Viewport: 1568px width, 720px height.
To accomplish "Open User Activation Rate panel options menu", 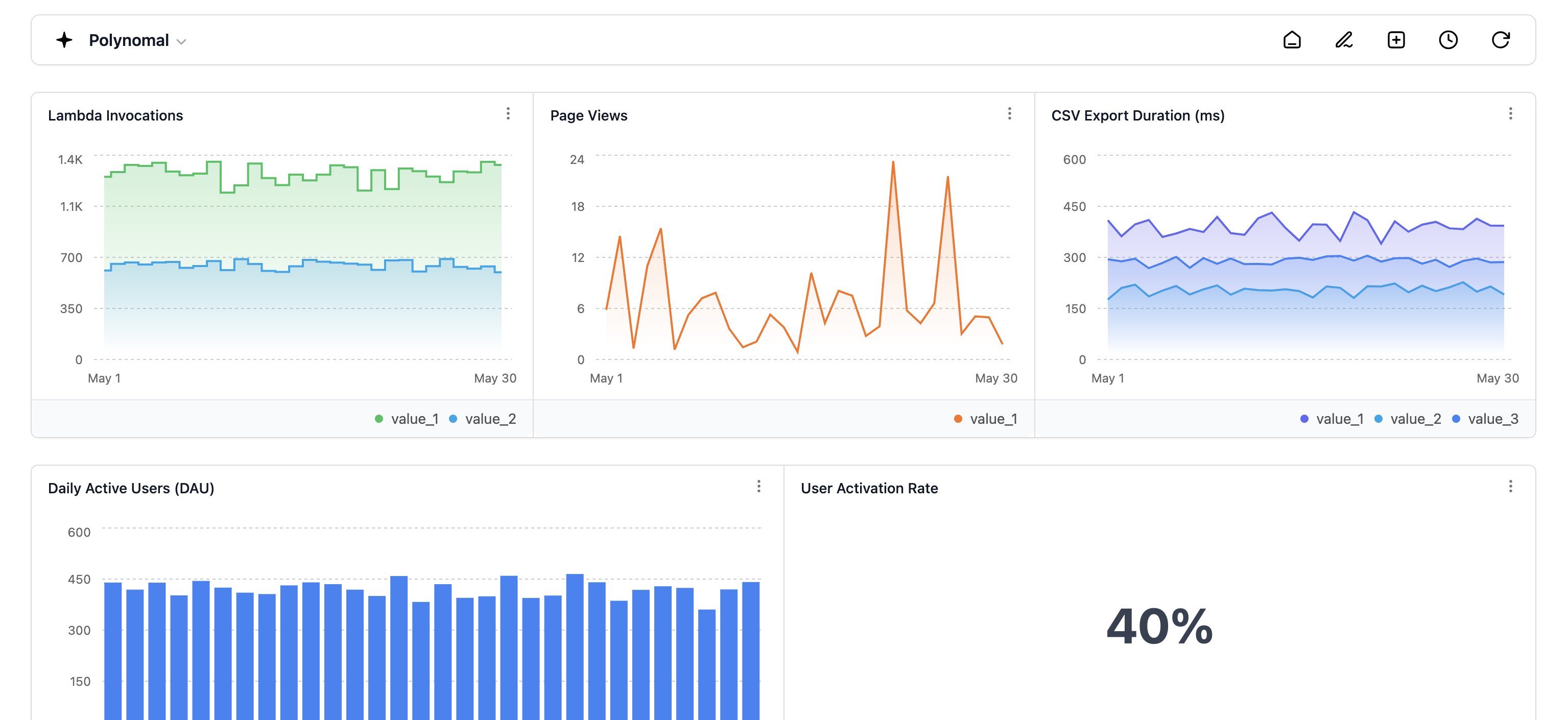I will click(x=1510, y=486).
